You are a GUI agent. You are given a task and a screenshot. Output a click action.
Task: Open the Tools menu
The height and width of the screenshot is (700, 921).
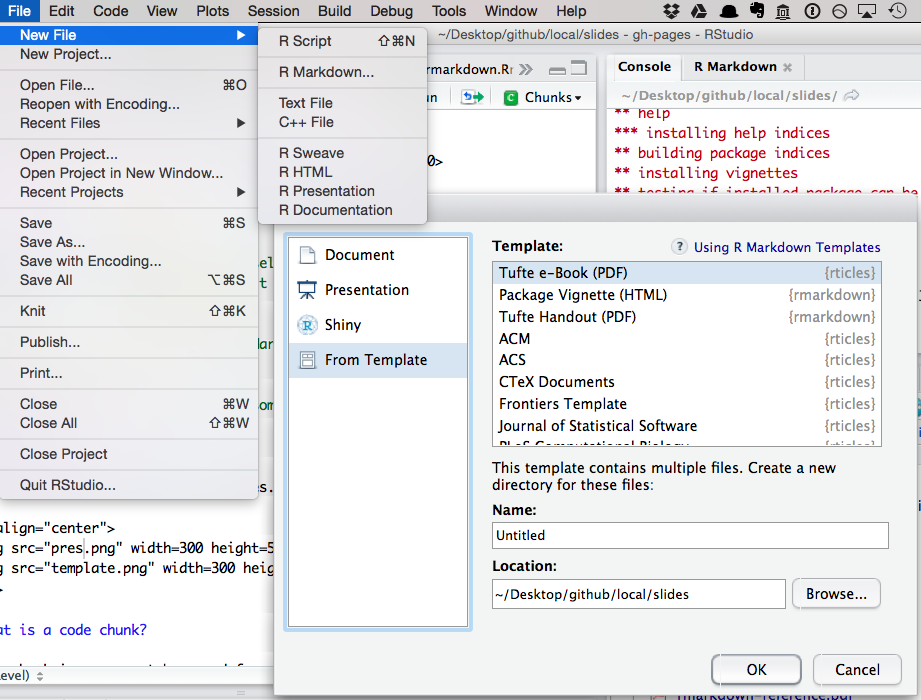pos(449,11)
